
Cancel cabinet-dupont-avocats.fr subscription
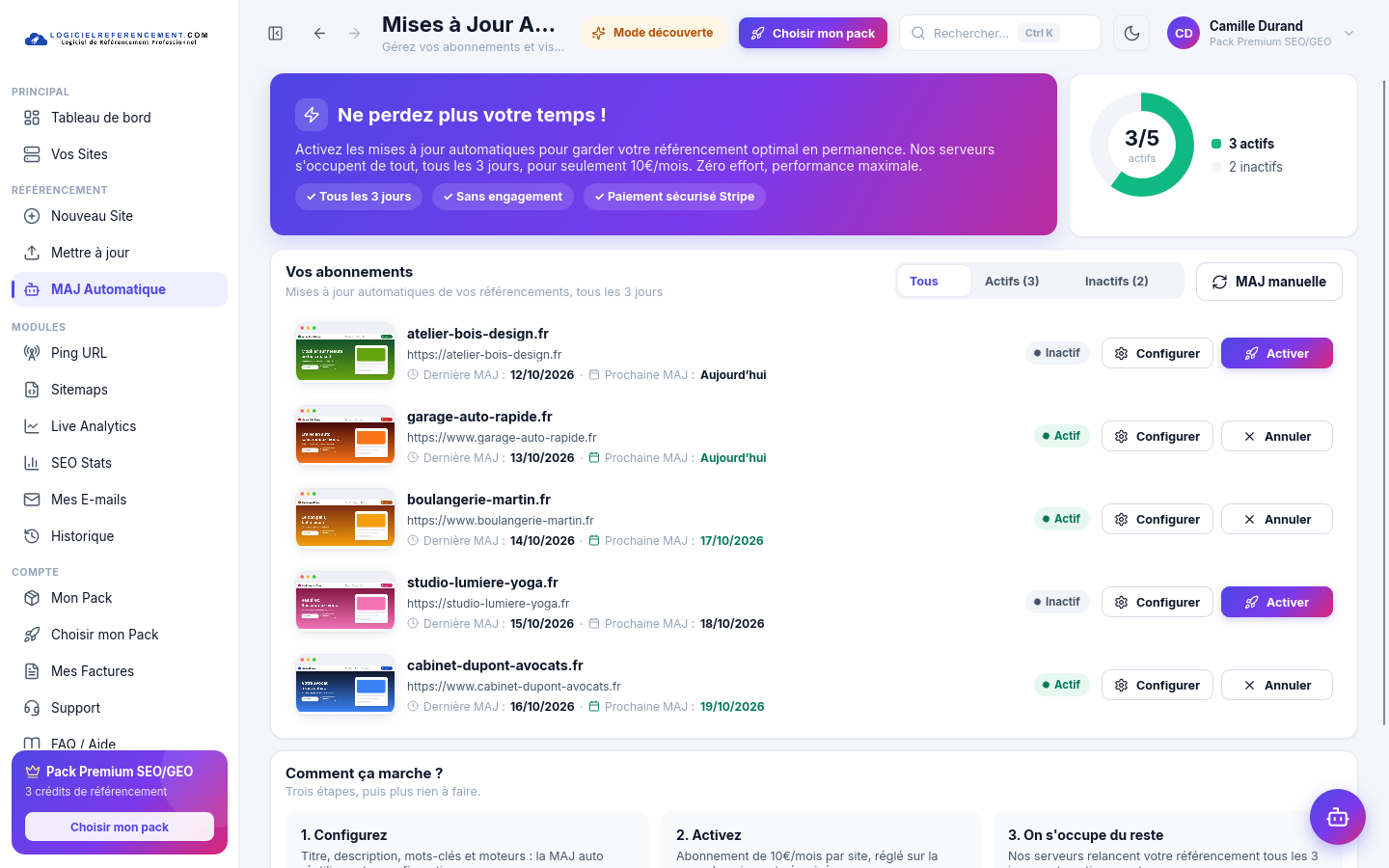(x=1277, y=685)
